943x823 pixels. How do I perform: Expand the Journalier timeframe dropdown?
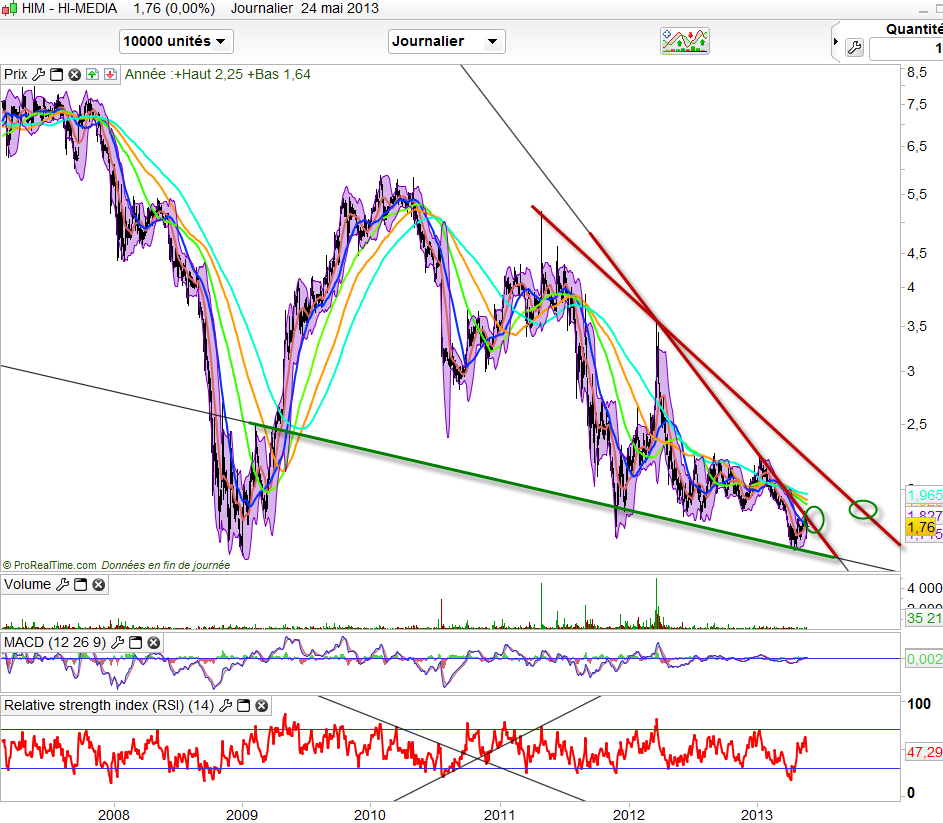click(446, 41)
